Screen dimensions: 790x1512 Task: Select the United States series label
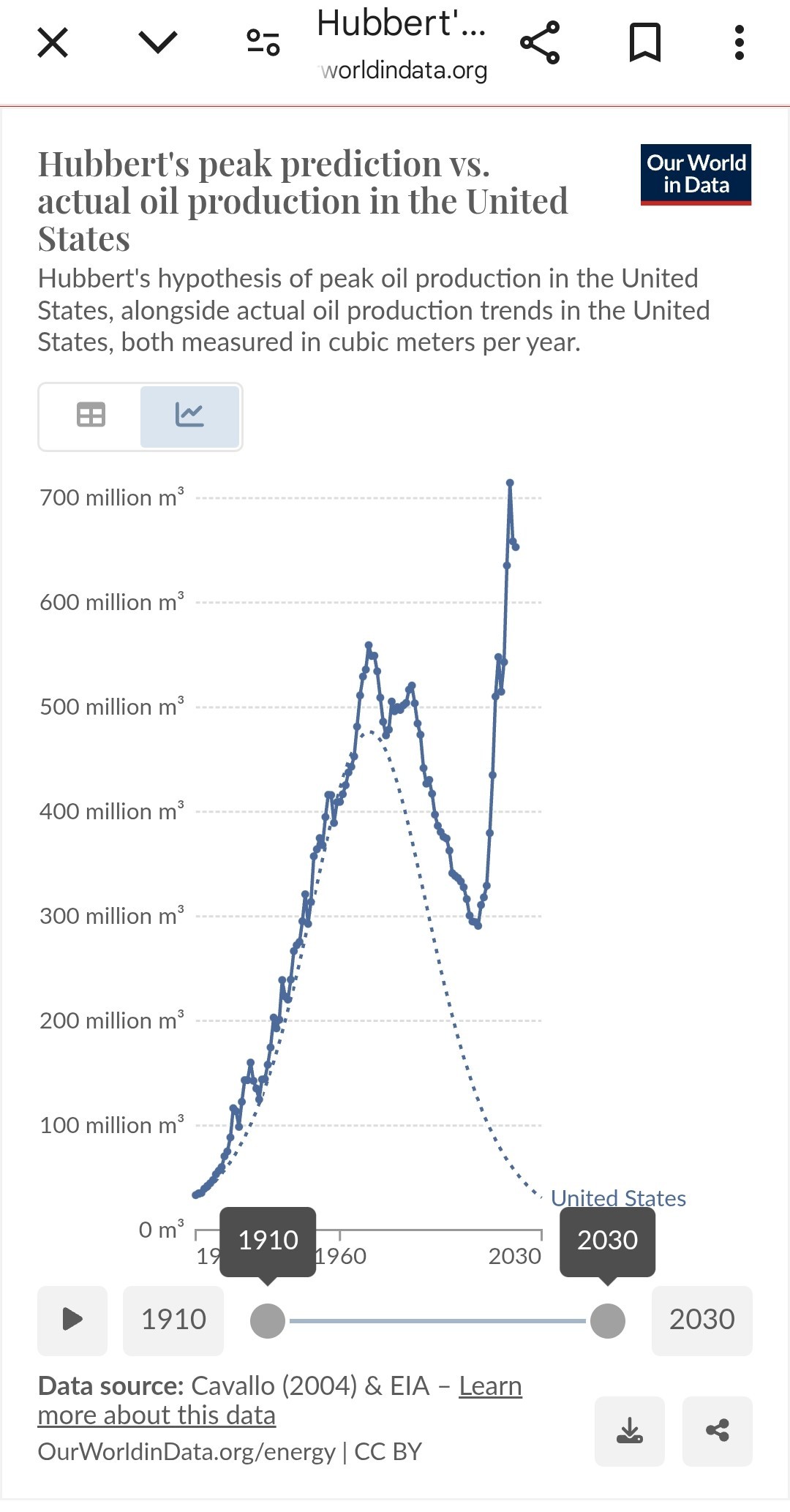click(618, 1198)
